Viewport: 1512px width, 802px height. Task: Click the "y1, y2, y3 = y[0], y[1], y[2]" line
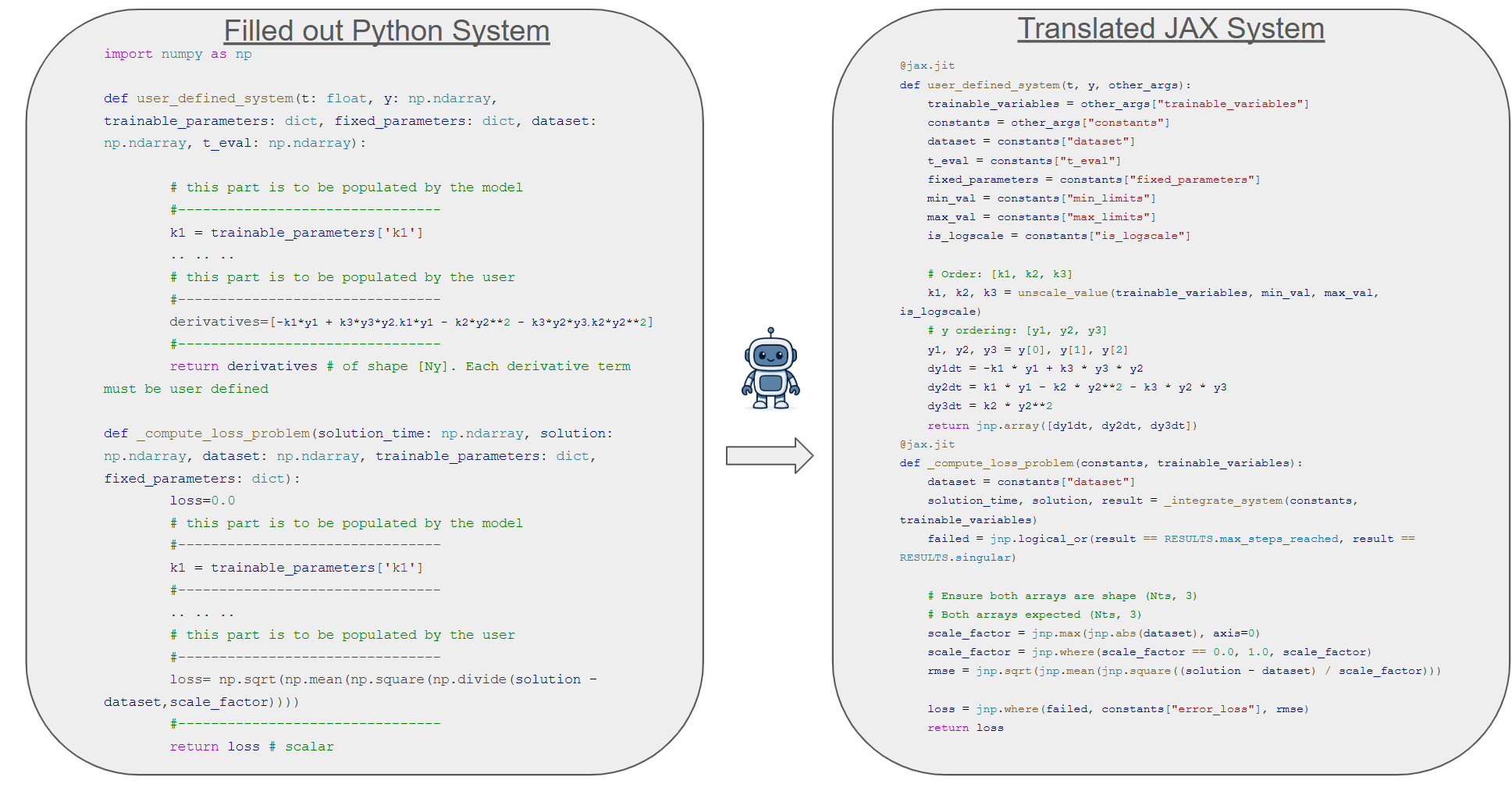pos(1027,350)
